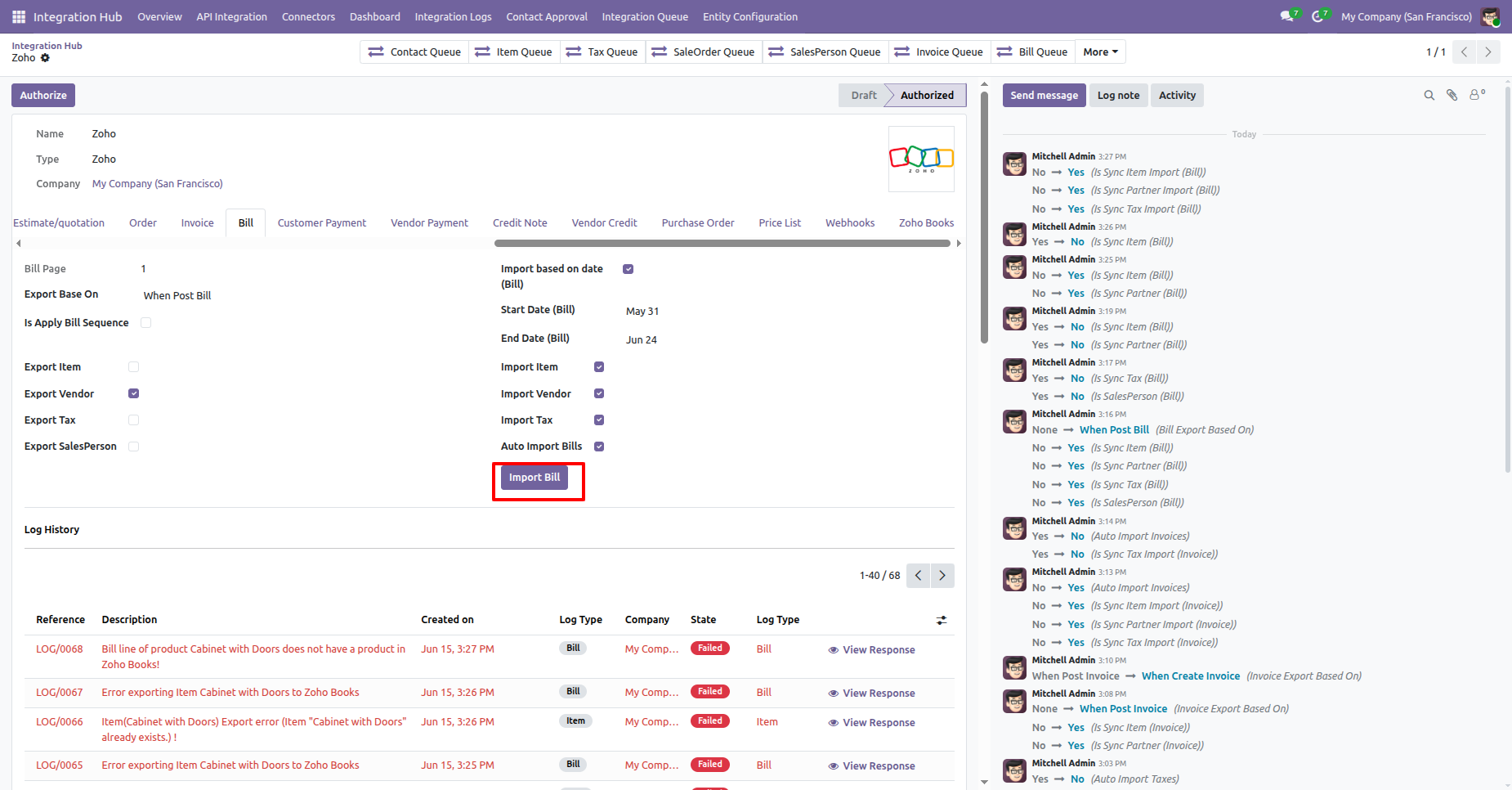Switch to the Credit Note tab

pyautogui.click(x=520, y=222)
